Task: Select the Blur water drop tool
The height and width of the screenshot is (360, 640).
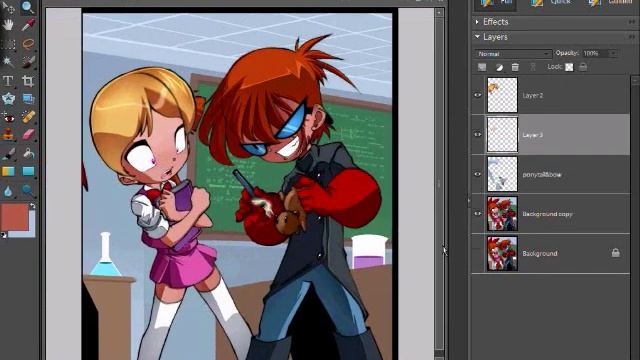Action: click(x=8, y=190)
